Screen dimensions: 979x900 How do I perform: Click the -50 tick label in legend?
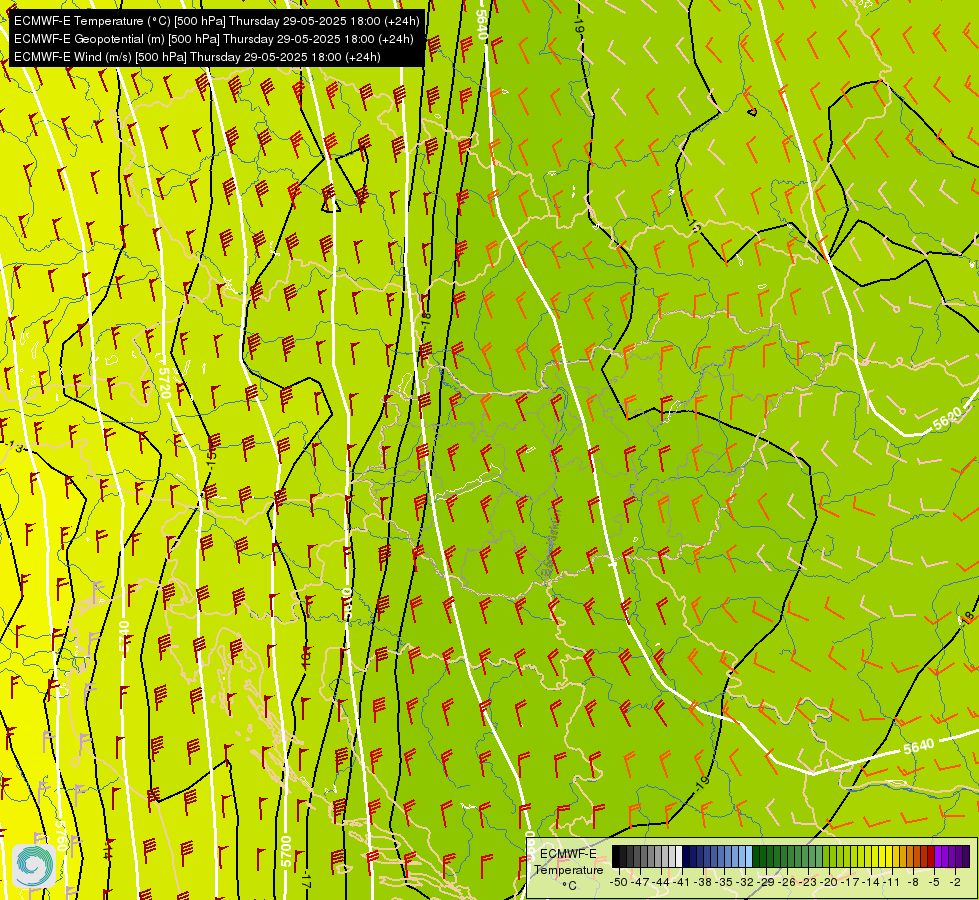coord(619,882)
